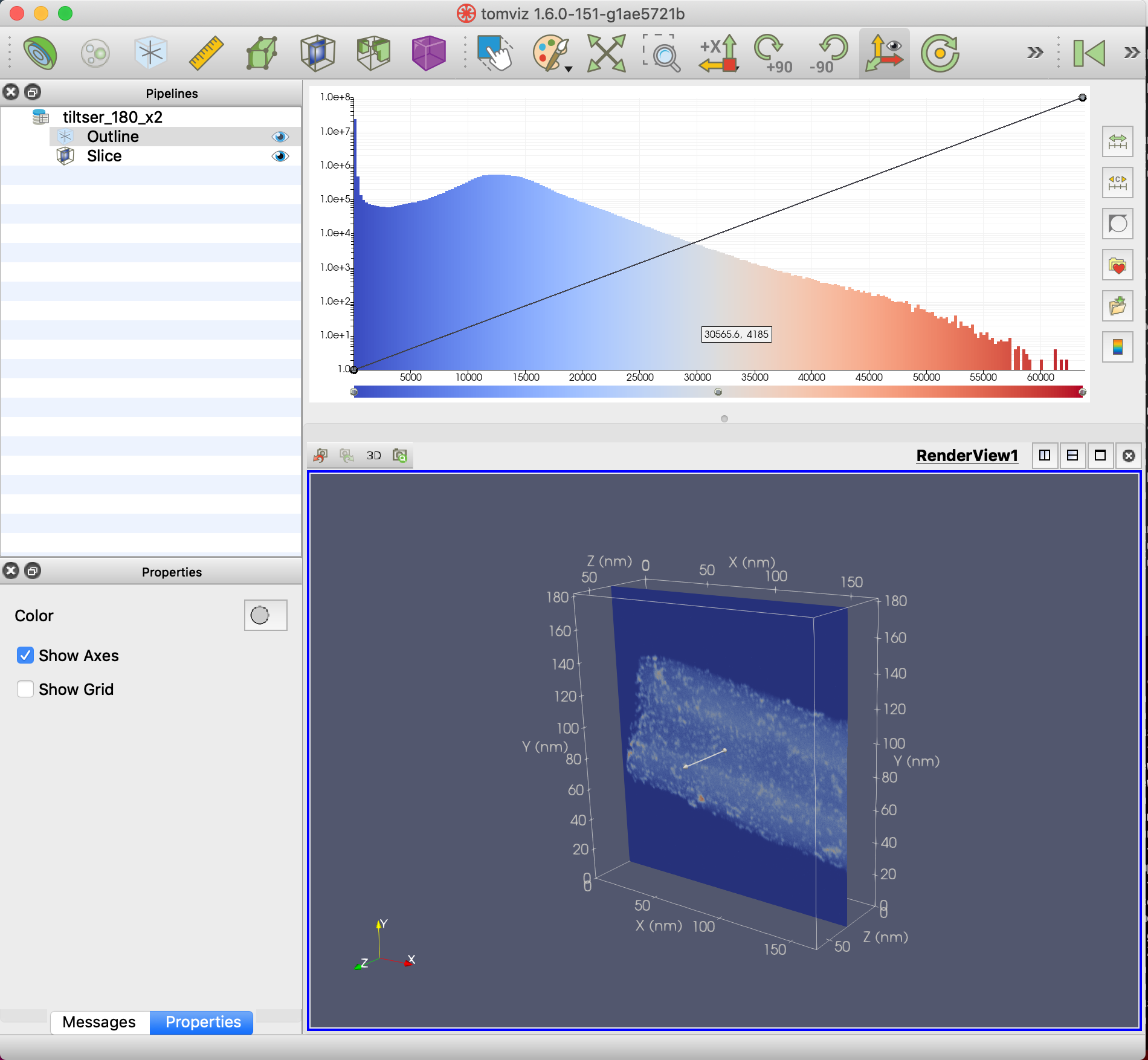Select the Ruler measurement tool
Screen dimensions: 1148x1060
click(206, 53)
